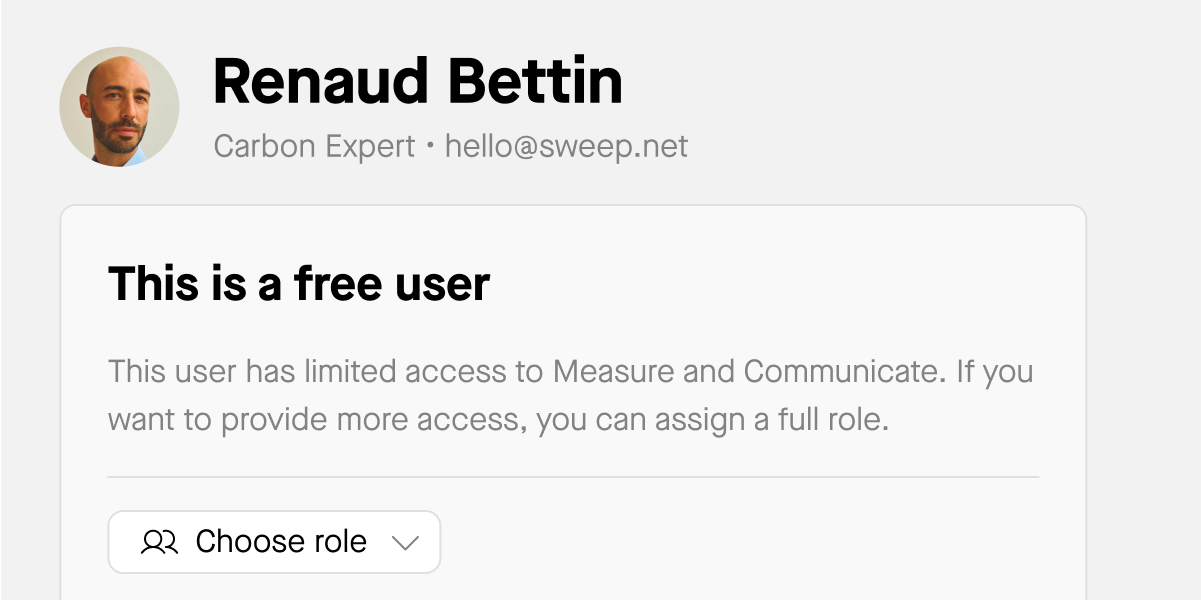The width and height of the screenshot is (1201, 600).
Task: Click the dot separator before the email
Action: (x=430, y=147)
